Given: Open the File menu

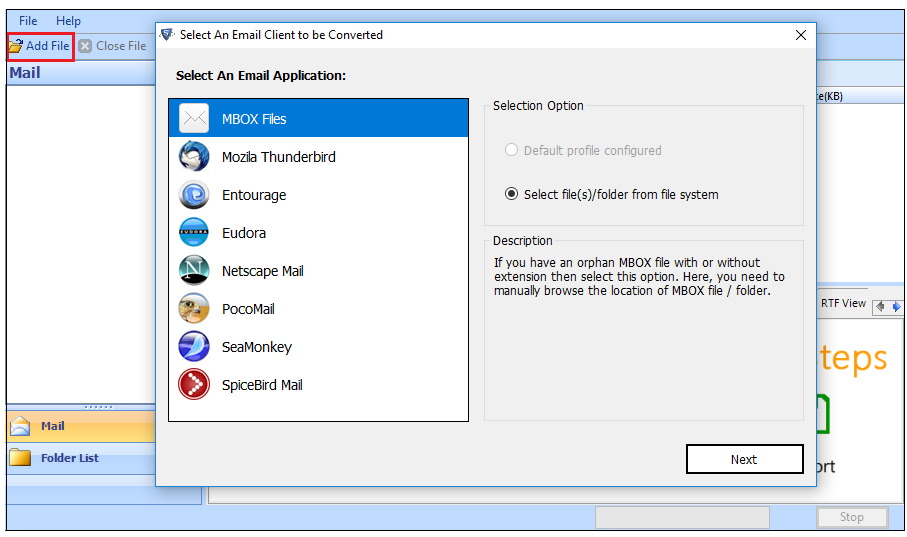Looking at the screenshot, I should pyautogui.click(x=28, y=21).
